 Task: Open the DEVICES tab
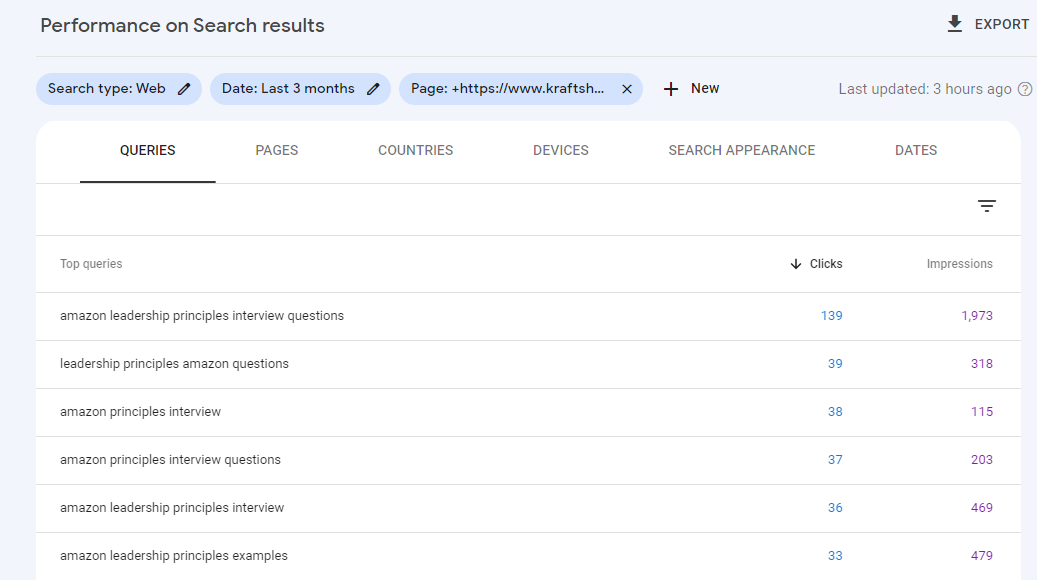561,150
